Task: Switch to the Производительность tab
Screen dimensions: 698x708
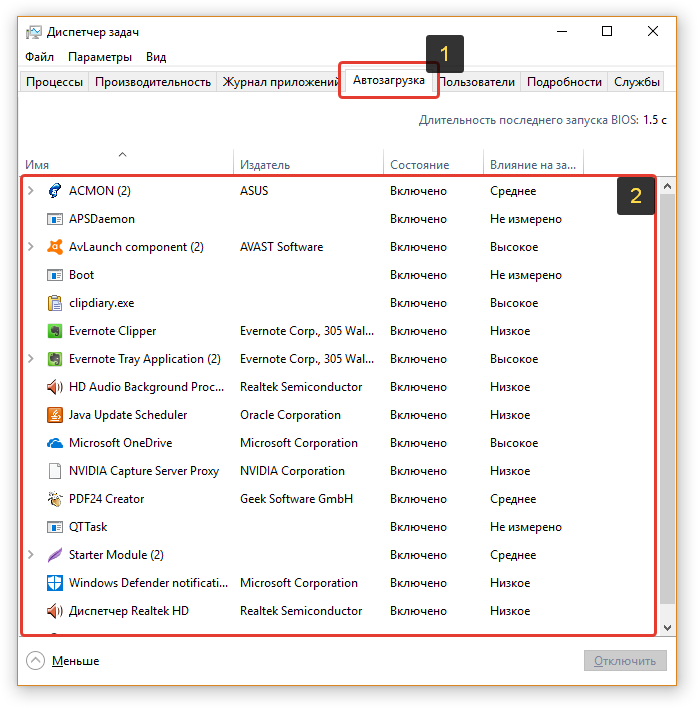Action: tap(153, 82)
